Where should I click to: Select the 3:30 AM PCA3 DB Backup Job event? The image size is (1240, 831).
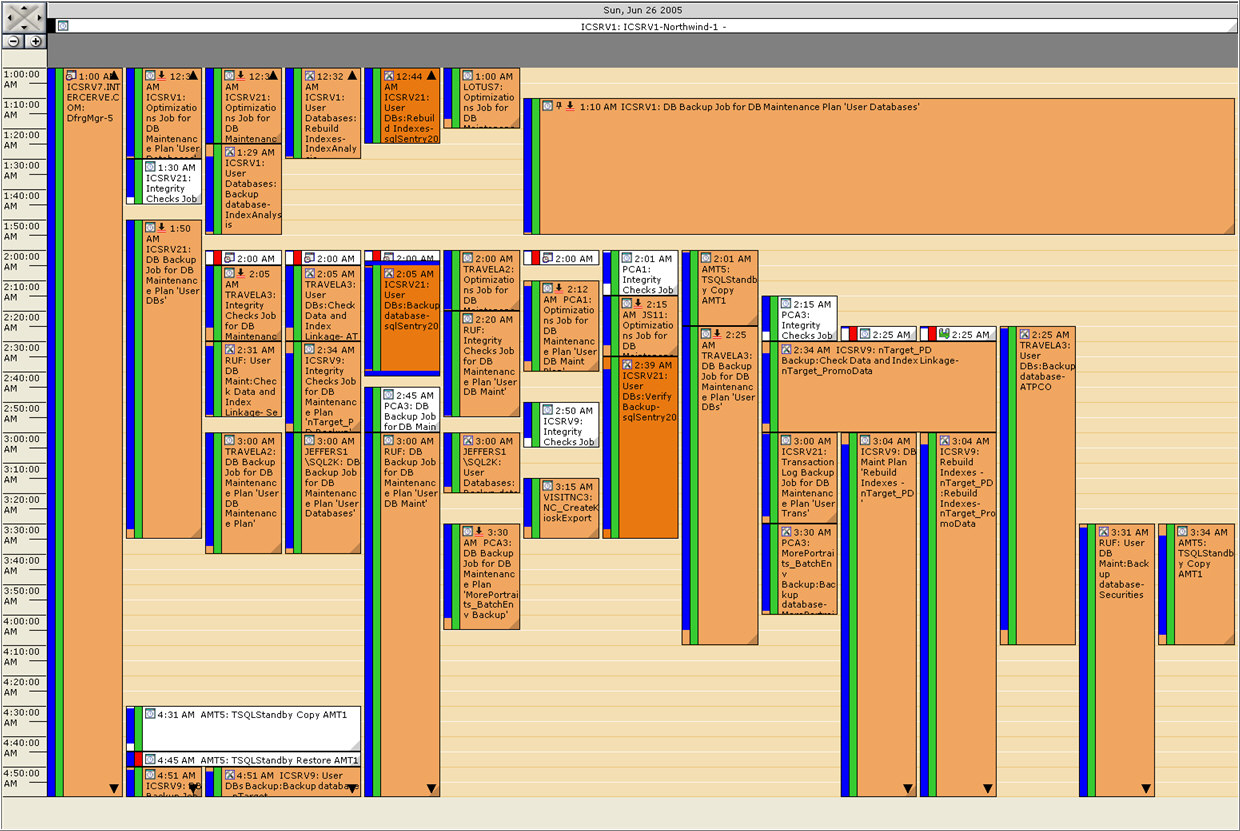pyautogui.click(x=481, y=577)
